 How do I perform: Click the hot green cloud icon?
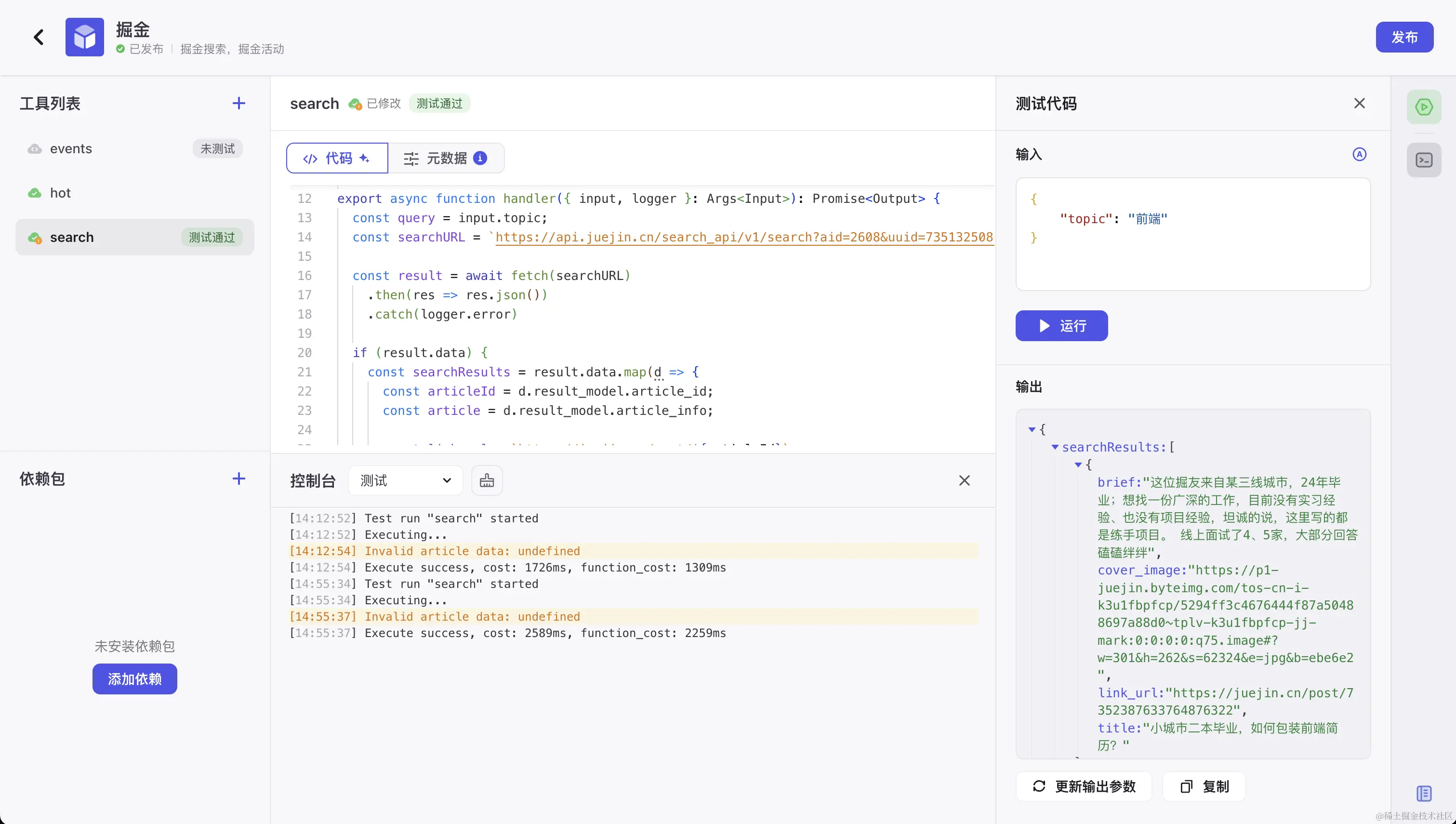coord(35,193)
